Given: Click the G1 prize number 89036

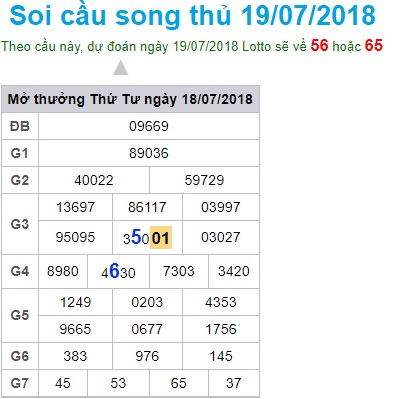Looking at the screenshot, I should (x=149, y=153).
